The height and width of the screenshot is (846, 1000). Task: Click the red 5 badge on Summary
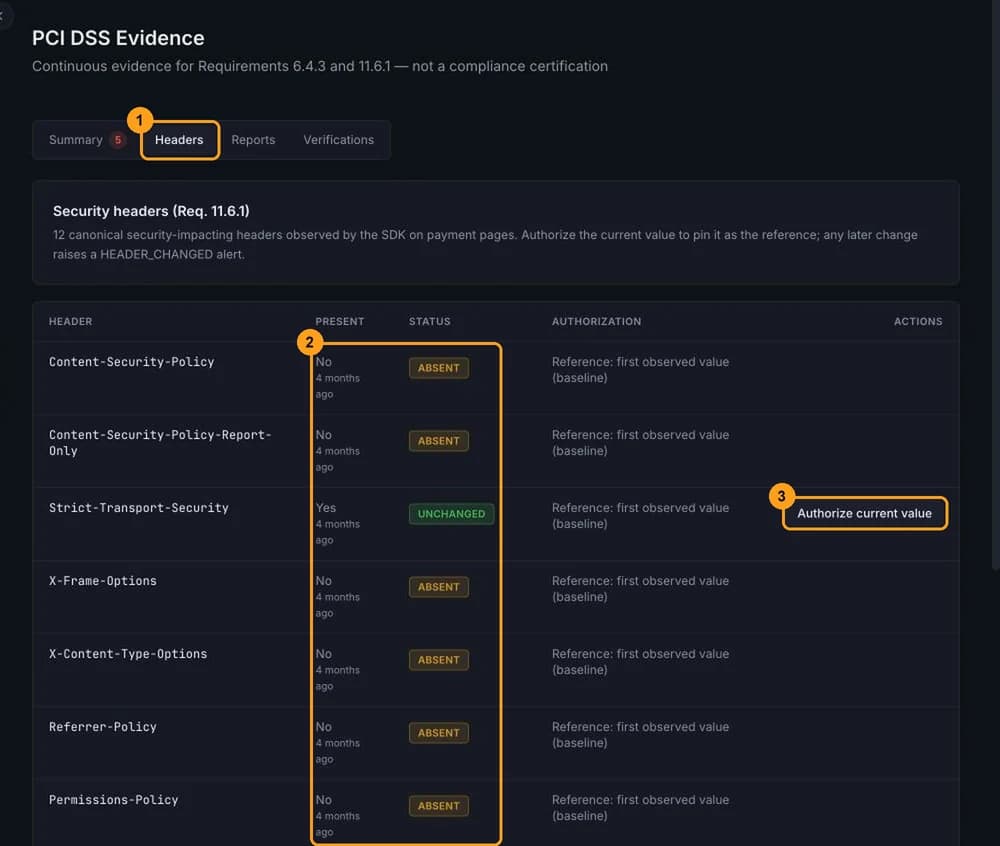pyautogui.click(x=118, y=140)
